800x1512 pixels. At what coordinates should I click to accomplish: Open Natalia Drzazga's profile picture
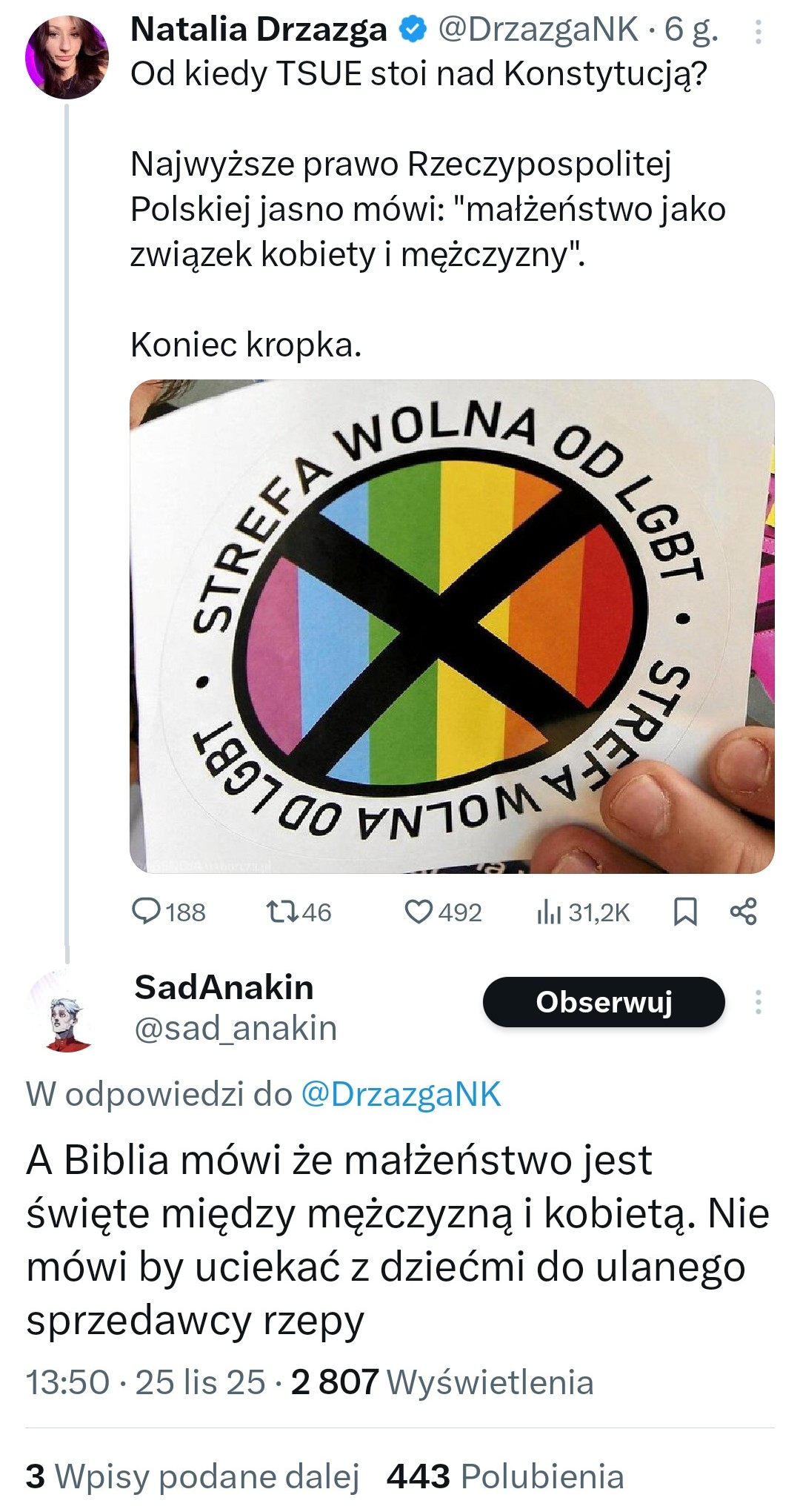[67, 58]
